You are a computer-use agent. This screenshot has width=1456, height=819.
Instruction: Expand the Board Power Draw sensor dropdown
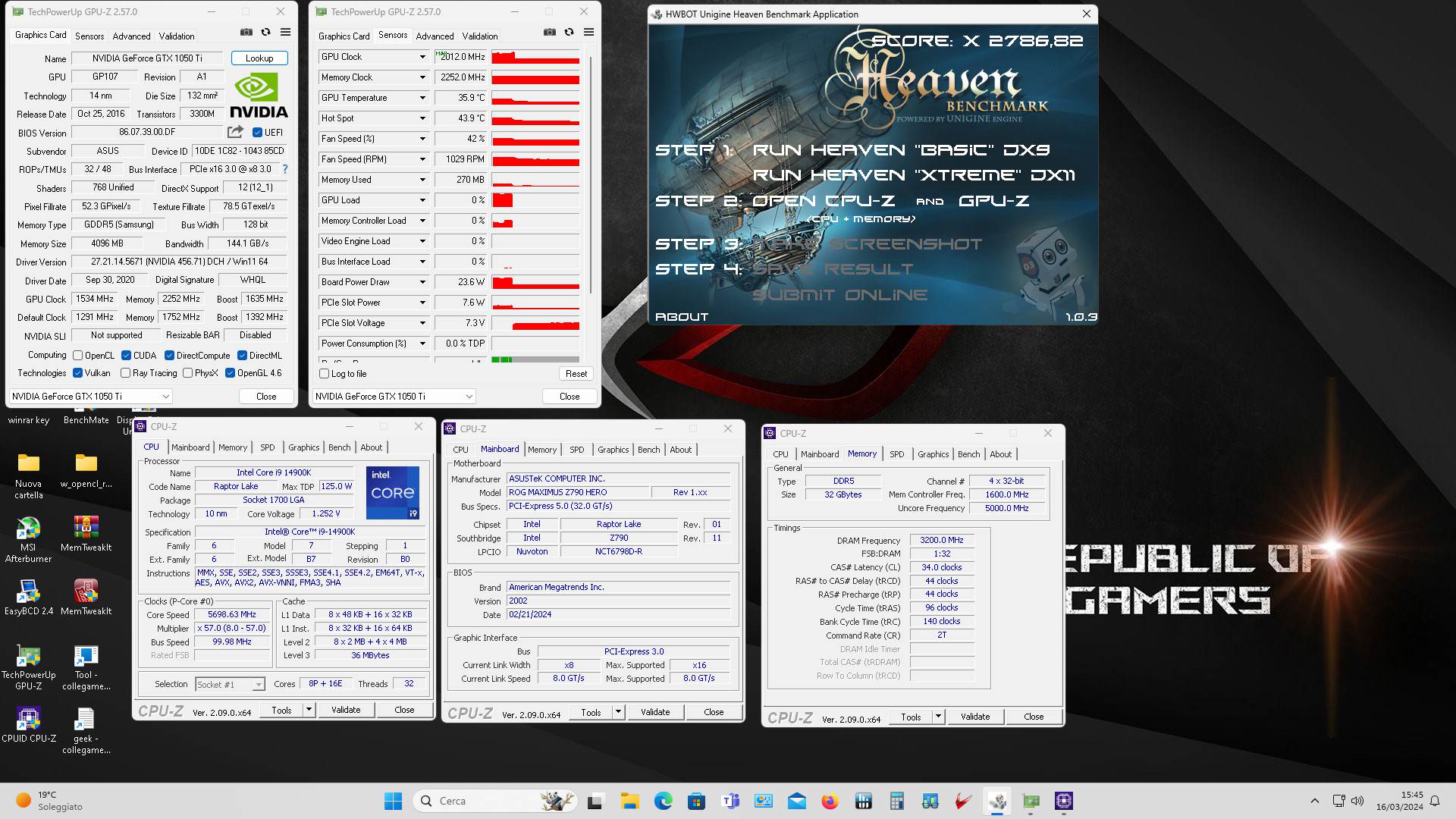coord(422,282)
